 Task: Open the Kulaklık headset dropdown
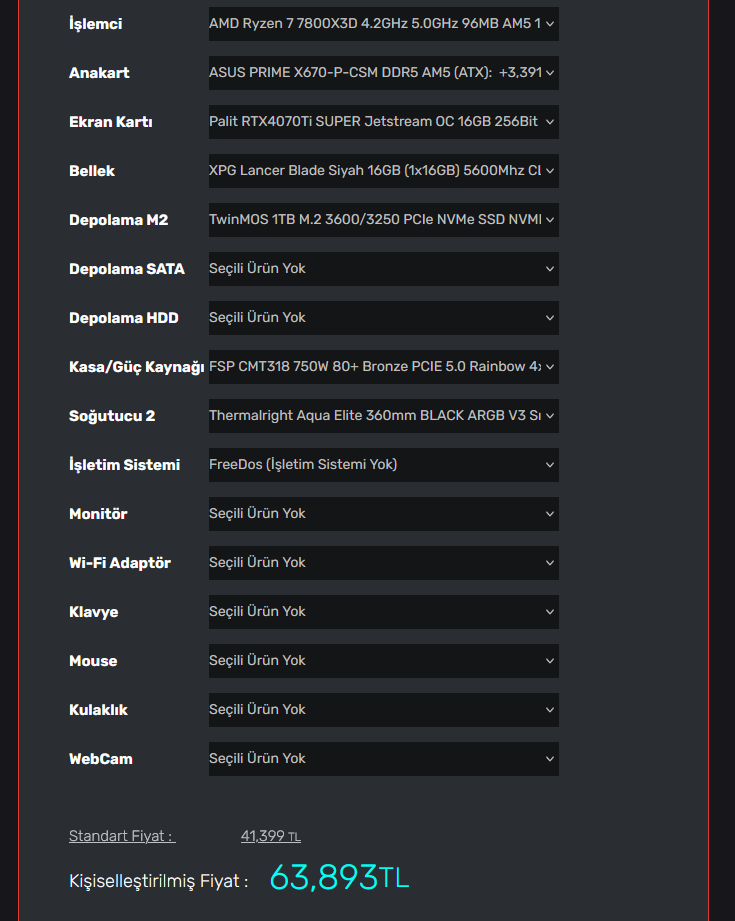click(x=383, y=710)
